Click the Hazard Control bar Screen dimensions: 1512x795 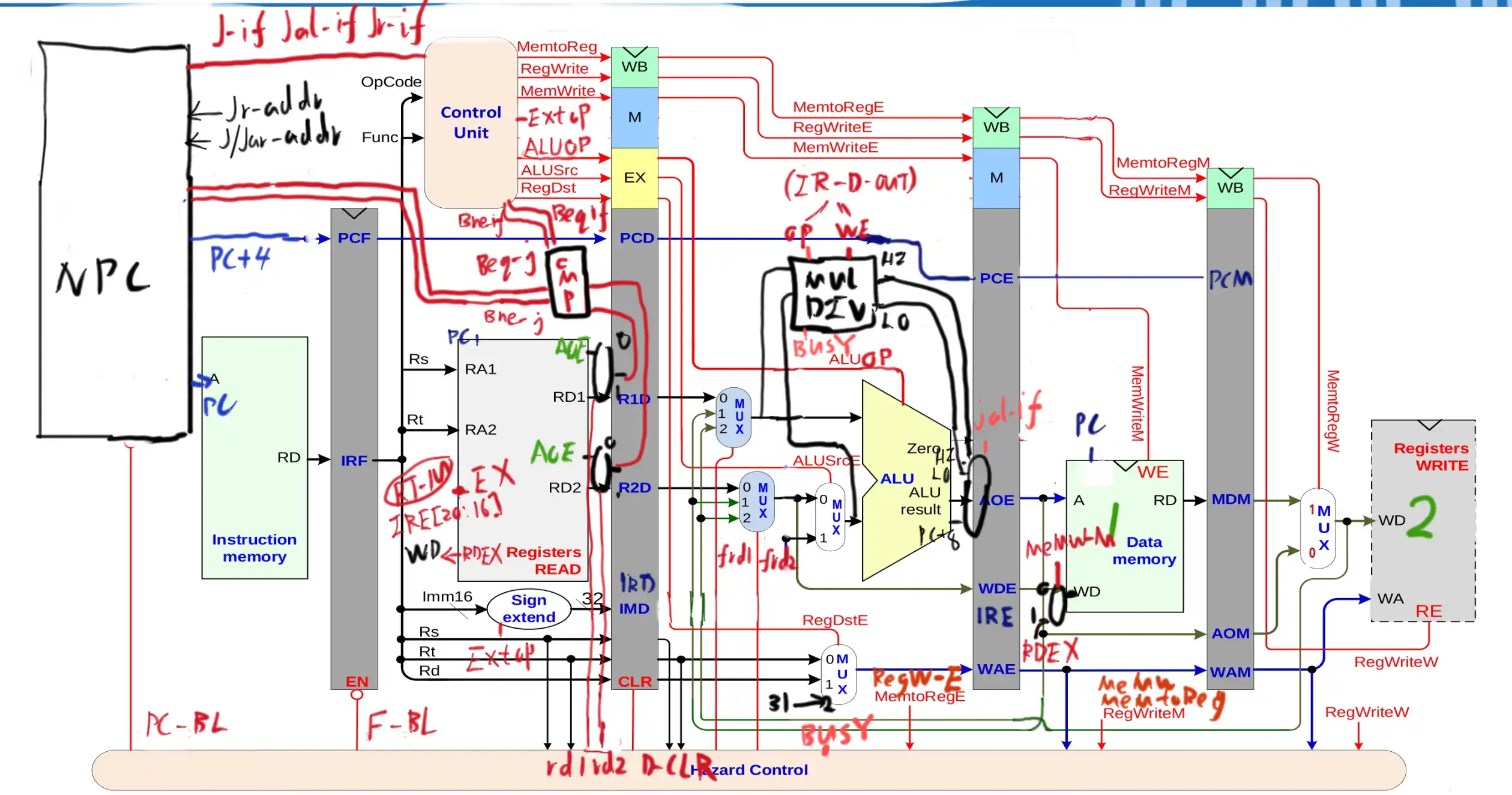click(x=748, y=770)
